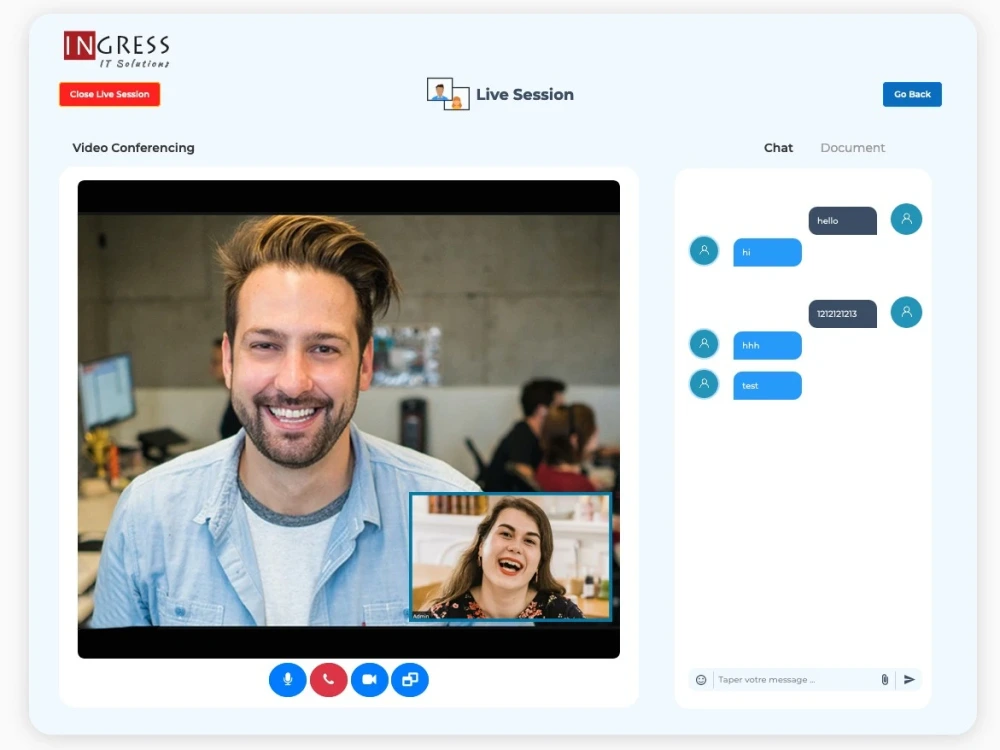The width and height of the screenshot is (1000, 750).
Task: Click avatar next to "1212121213" message
Action: click(906, 312)
